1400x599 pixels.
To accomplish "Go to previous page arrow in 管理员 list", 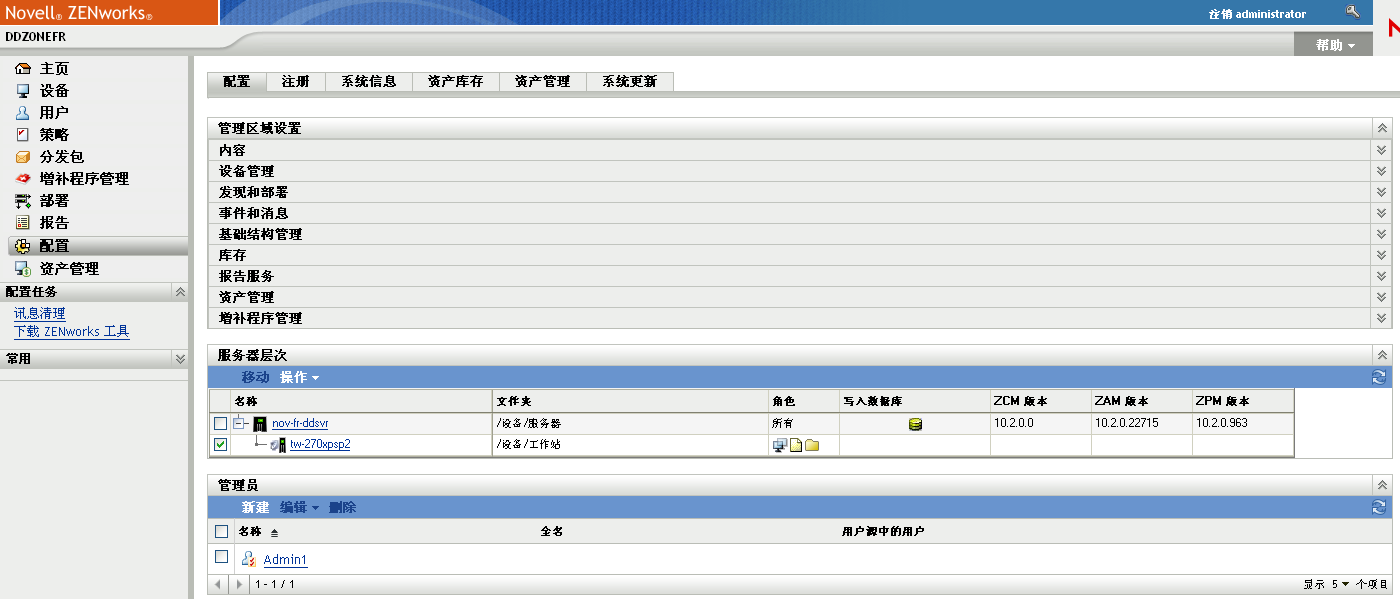I will pyautogui.click(x=220, y=583).
